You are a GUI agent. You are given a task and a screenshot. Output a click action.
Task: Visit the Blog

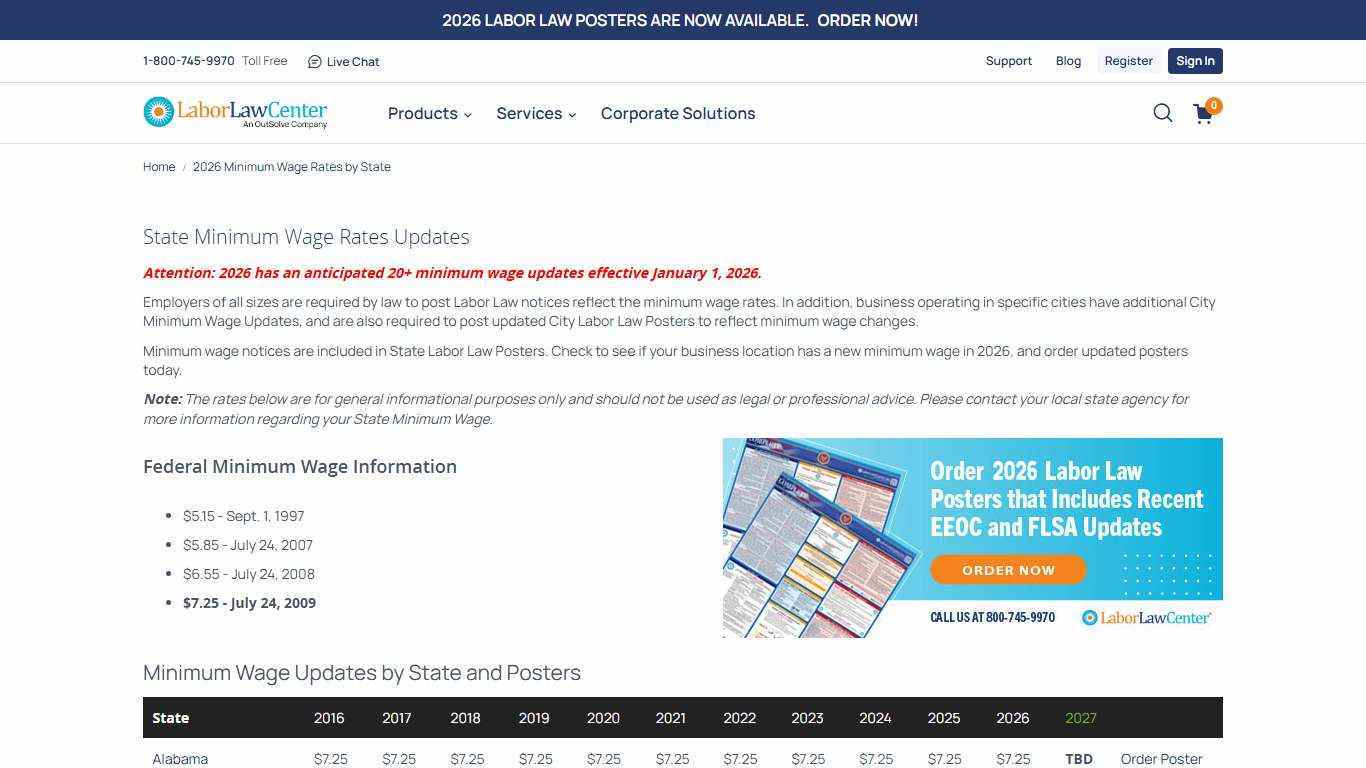(1068, 61)
